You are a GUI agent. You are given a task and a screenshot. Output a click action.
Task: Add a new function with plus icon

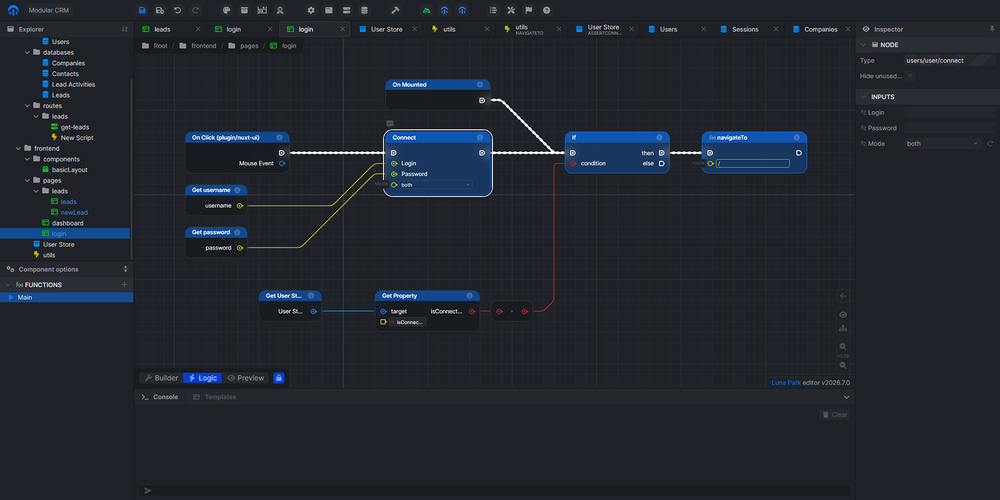pyautogui.click(x=124, y=284)
